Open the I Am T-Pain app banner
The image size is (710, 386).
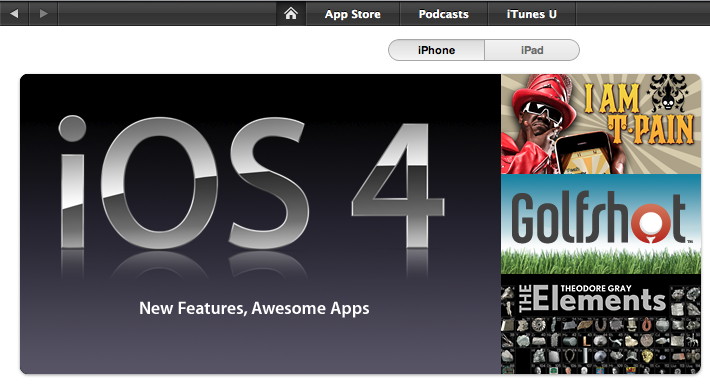[601, 124]
